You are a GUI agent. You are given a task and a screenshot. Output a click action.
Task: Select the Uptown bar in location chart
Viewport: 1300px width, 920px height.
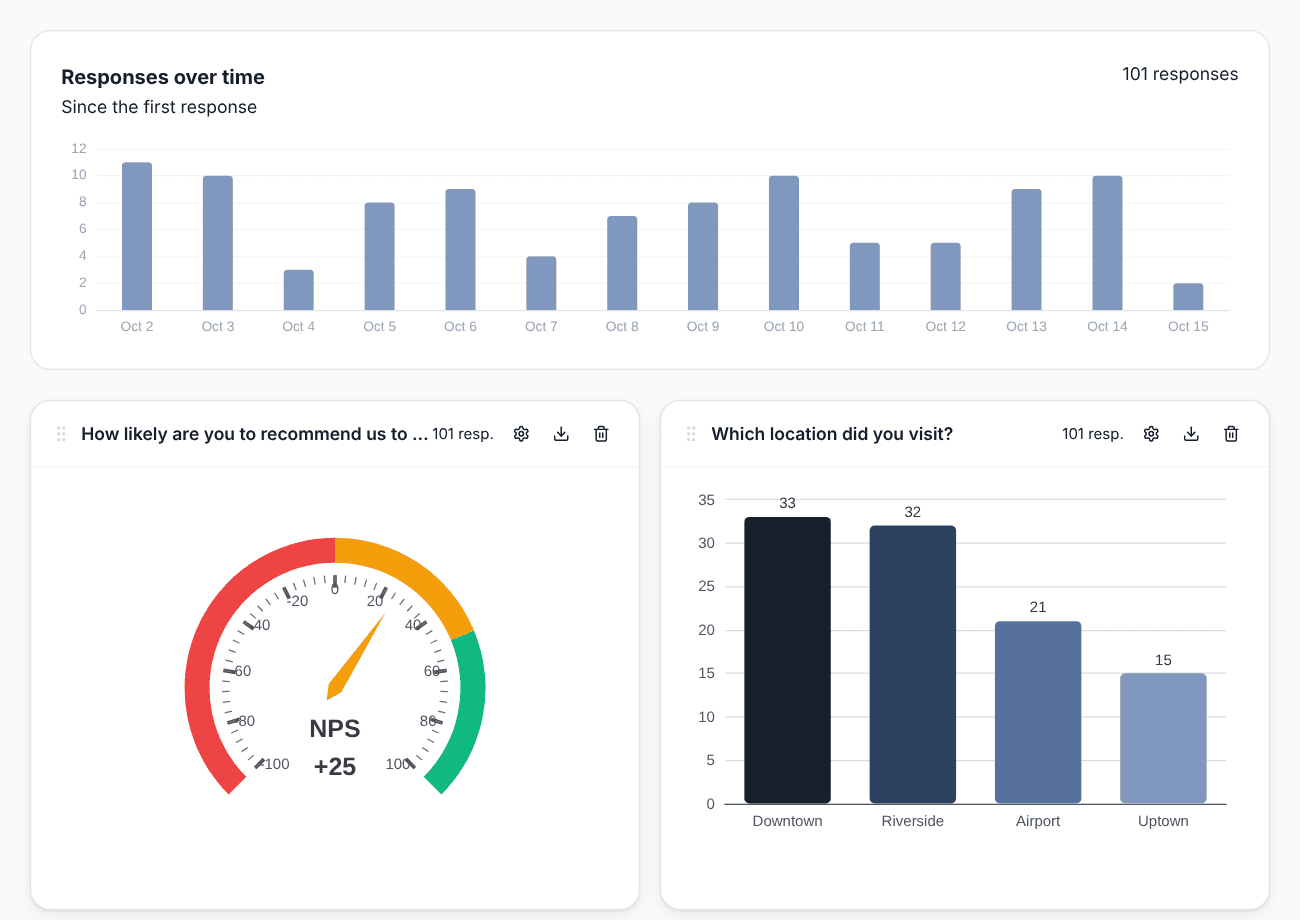1163,738
